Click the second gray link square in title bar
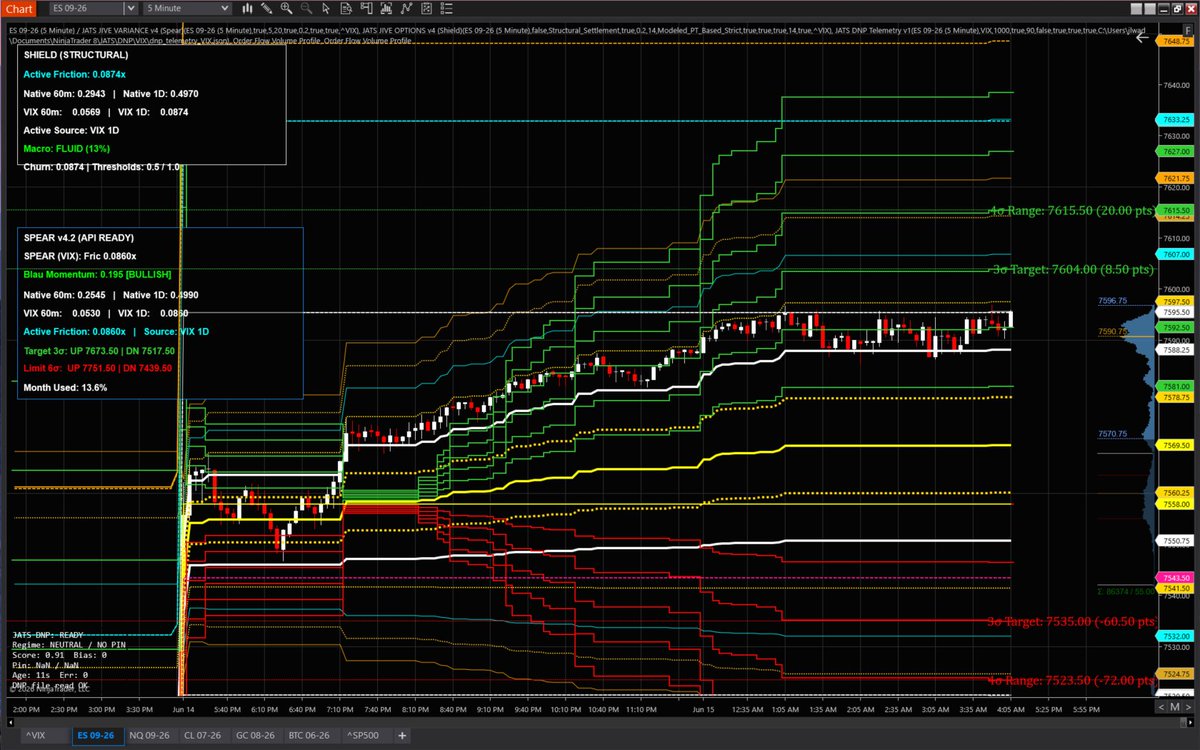 [x=1150, y=9]
